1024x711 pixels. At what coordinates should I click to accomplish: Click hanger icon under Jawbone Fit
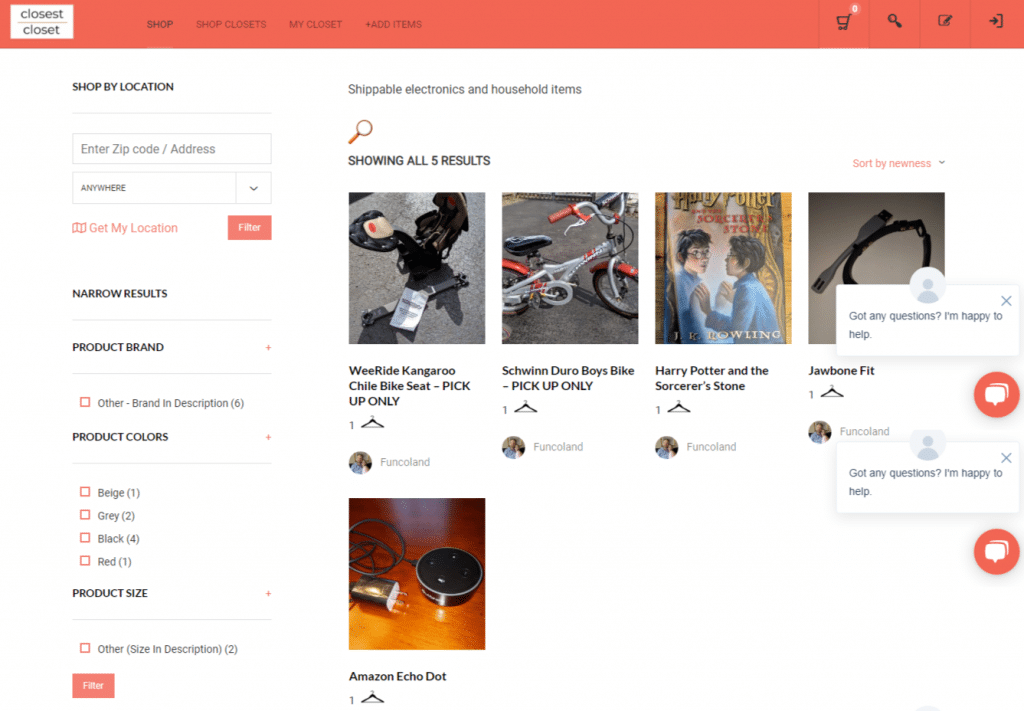click(x=831, y=393)
